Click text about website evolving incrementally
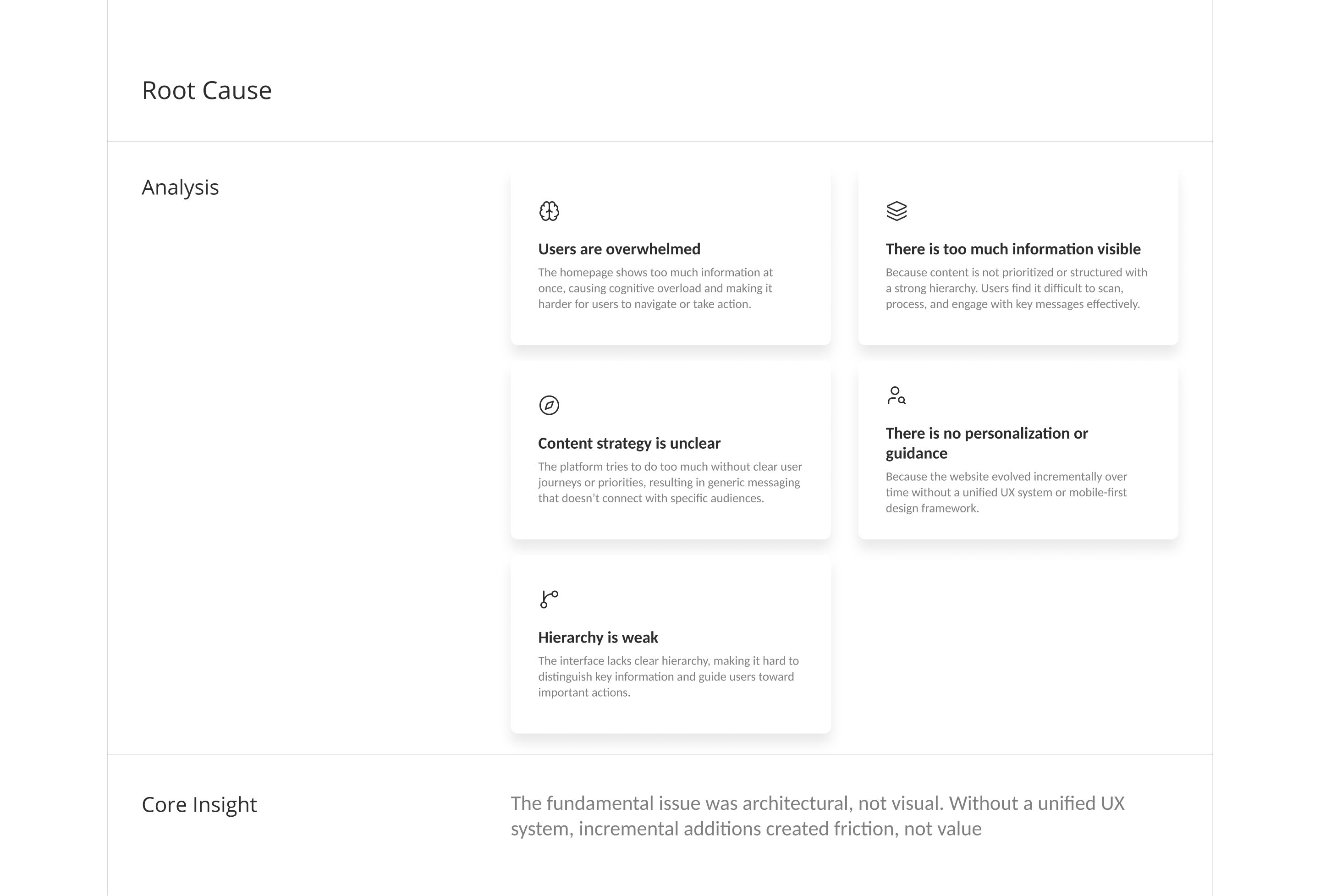The height and width of the screenshot is (896, 1320). click(1006, 492)
